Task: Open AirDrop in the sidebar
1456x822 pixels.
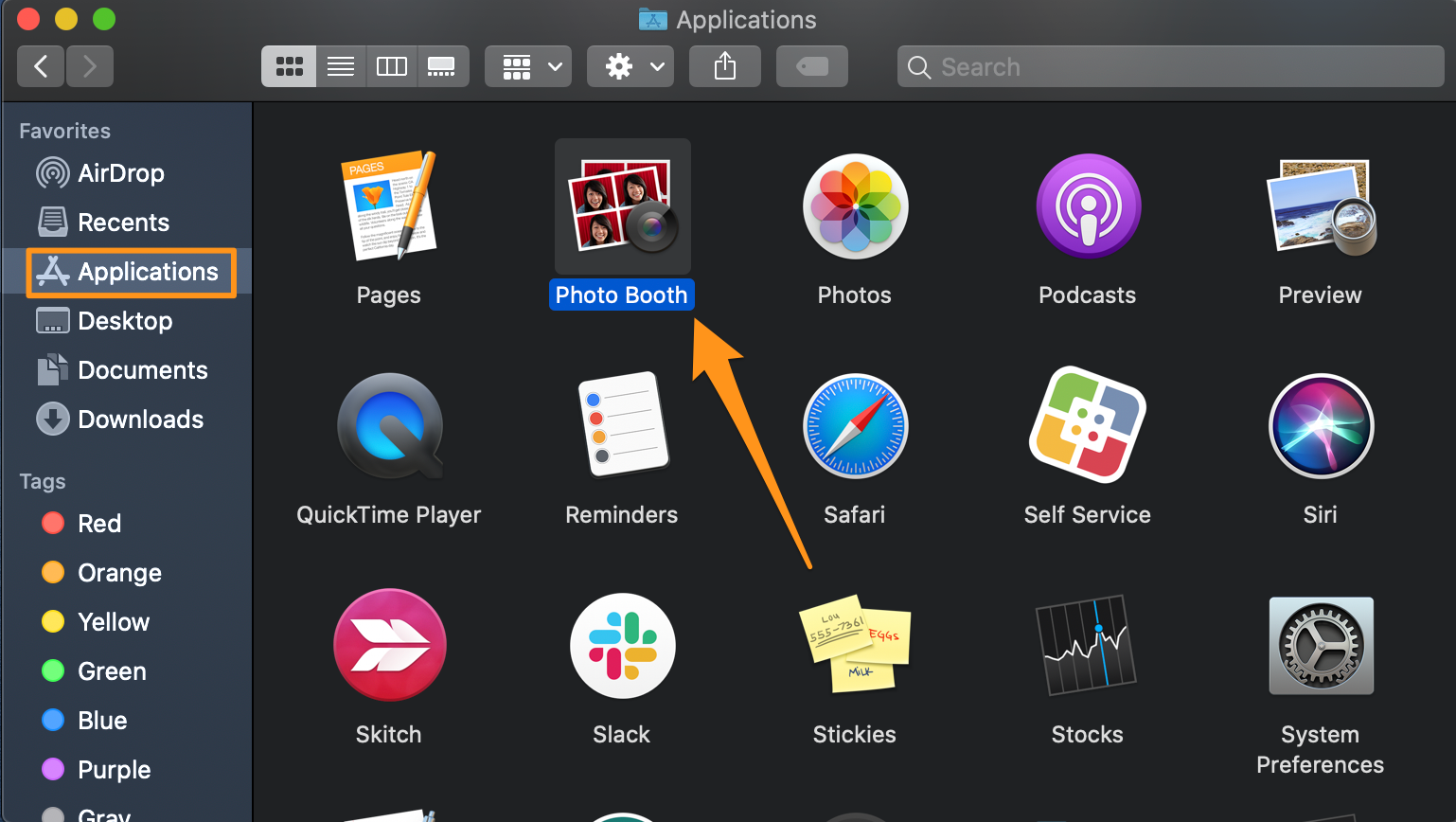Action: [x=126, y=173]
